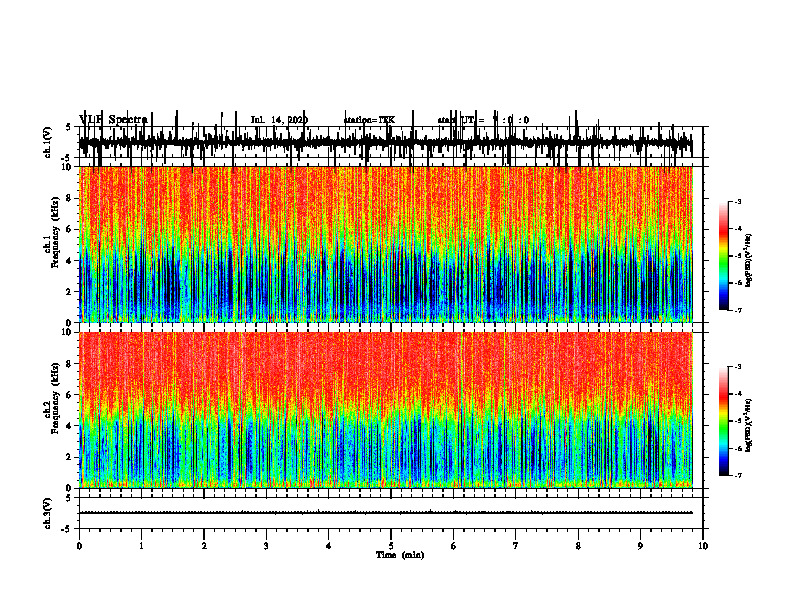
Task: Click the time axis tick label "3"
Action: tap(266, 546)
